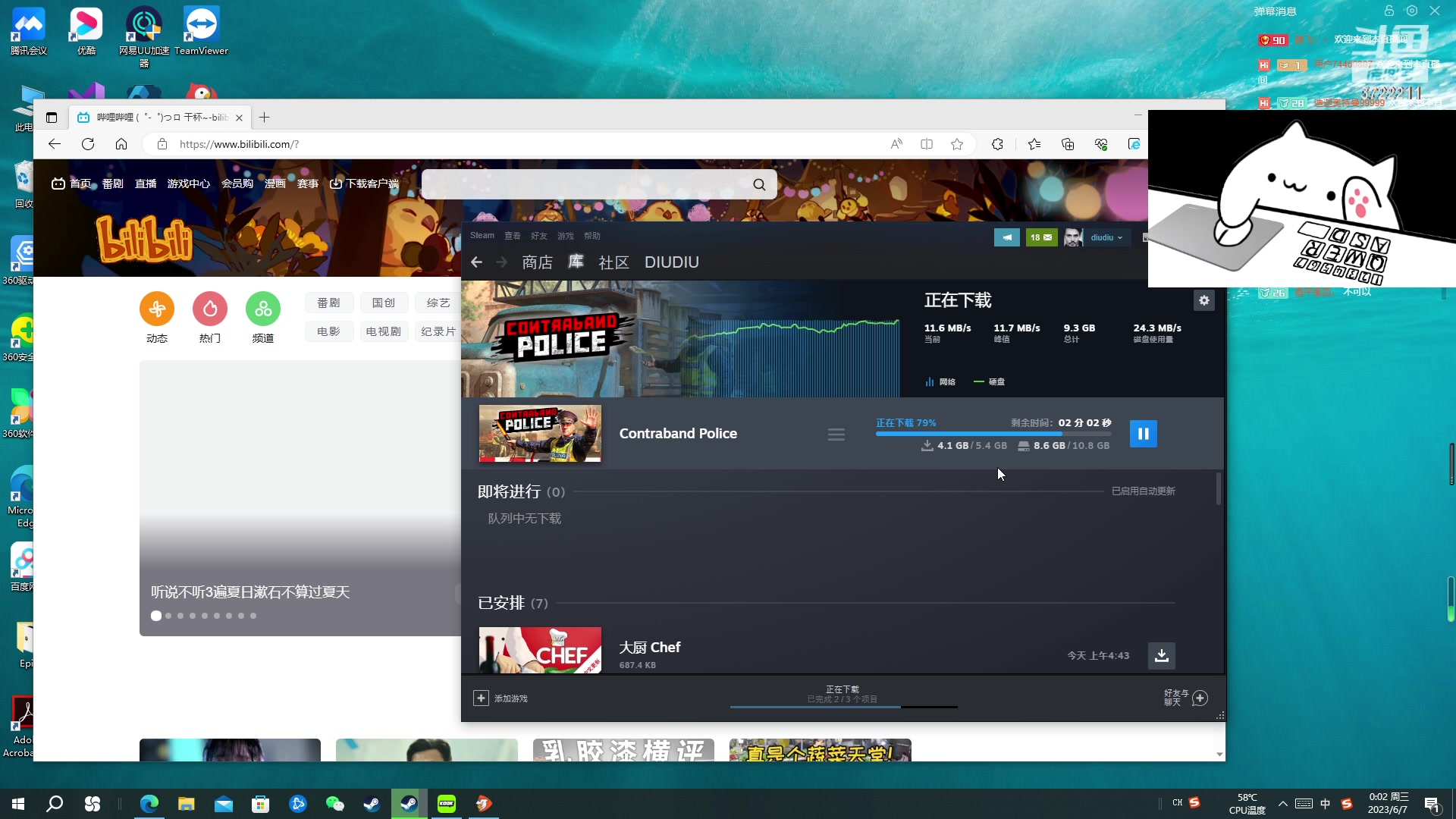Close the bilibili browser tab

point(239,118)
